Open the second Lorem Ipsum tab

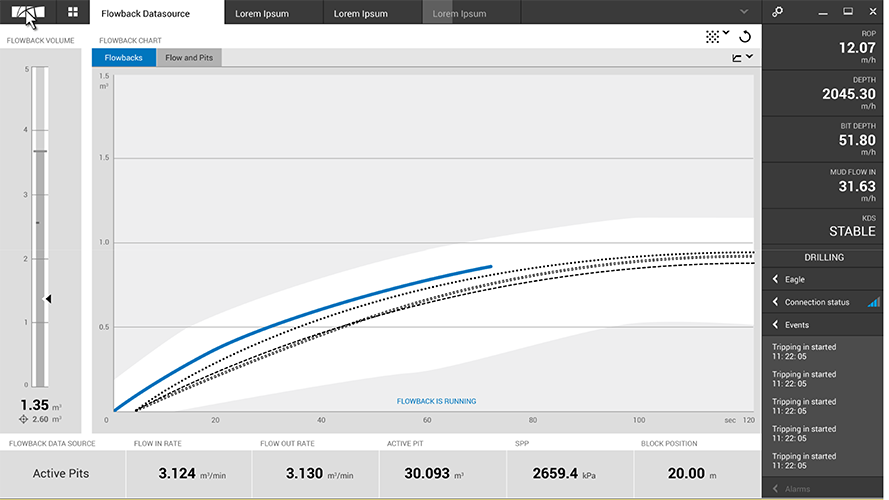click(360, 14)
